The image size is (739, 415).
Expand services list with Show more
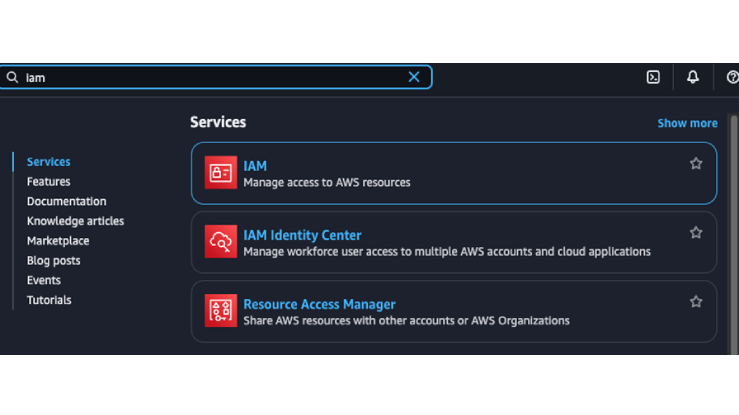pos(687,123)
